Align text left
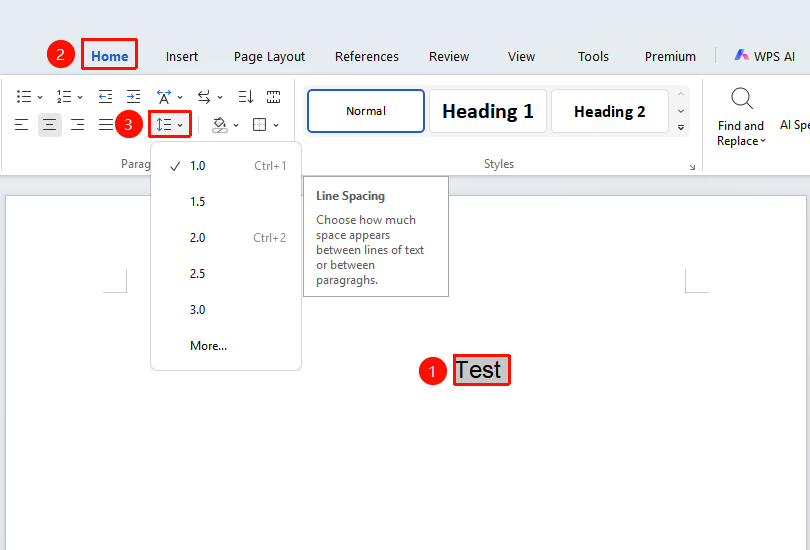 (x=22, y=124)
